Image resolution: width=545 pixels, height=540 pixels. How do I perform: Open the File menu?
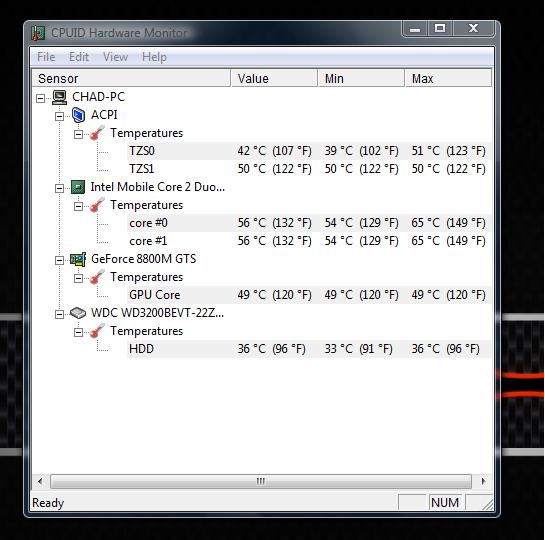tap(46, 57)
